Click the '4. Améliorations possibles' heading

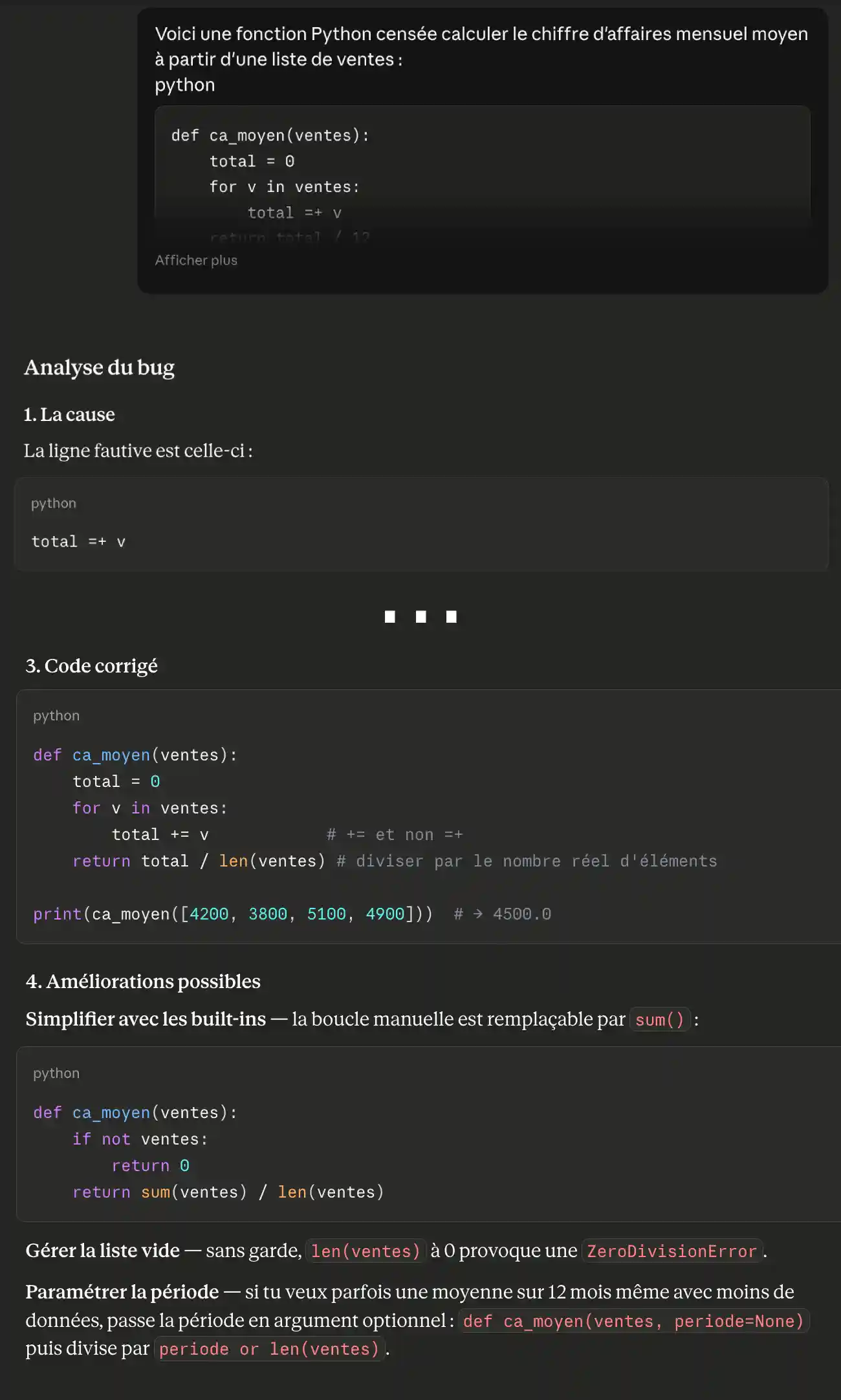click(x=143, y=982)
